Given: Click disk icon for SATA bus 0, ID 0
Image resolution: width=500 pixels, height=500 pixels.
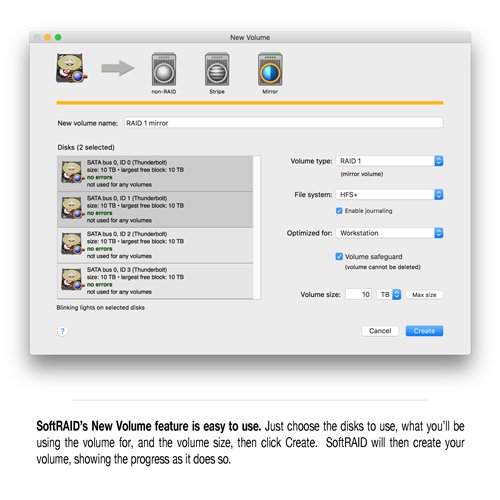Looking at the screenshot, I should (x=72, y=172).
